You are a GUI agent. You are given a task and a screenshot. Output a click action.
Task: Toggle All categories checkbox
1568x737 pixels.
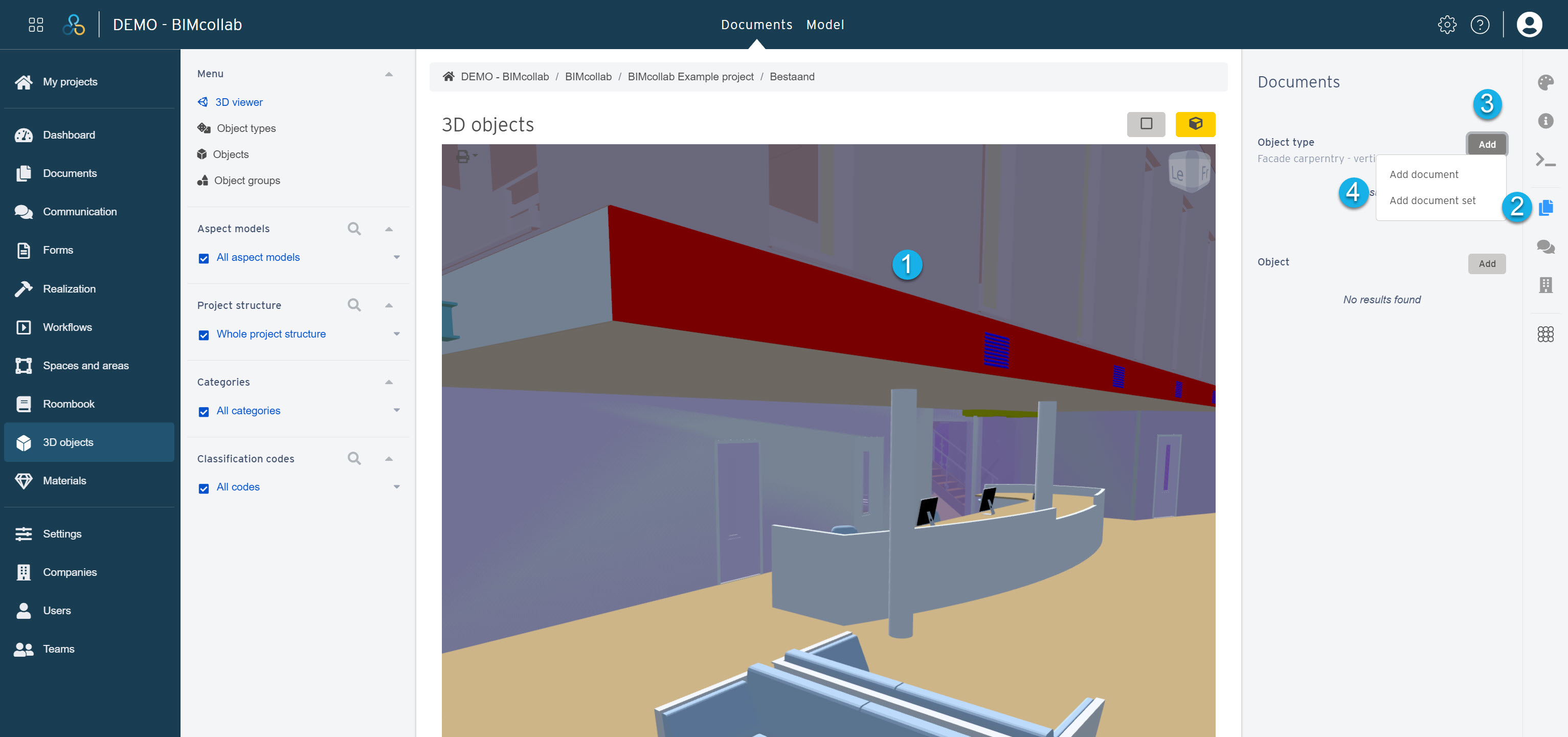pos(204,411)
